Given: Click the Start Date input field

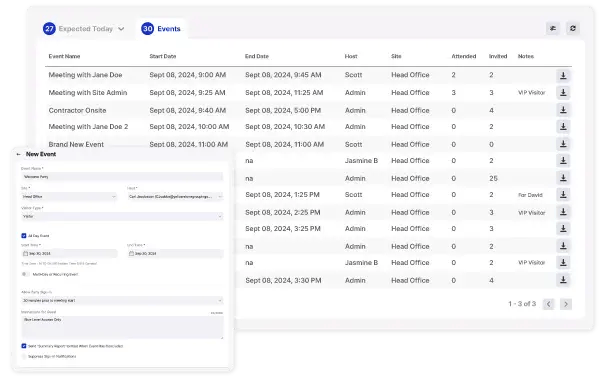Looking at the screenshot, I should [69, 254].
